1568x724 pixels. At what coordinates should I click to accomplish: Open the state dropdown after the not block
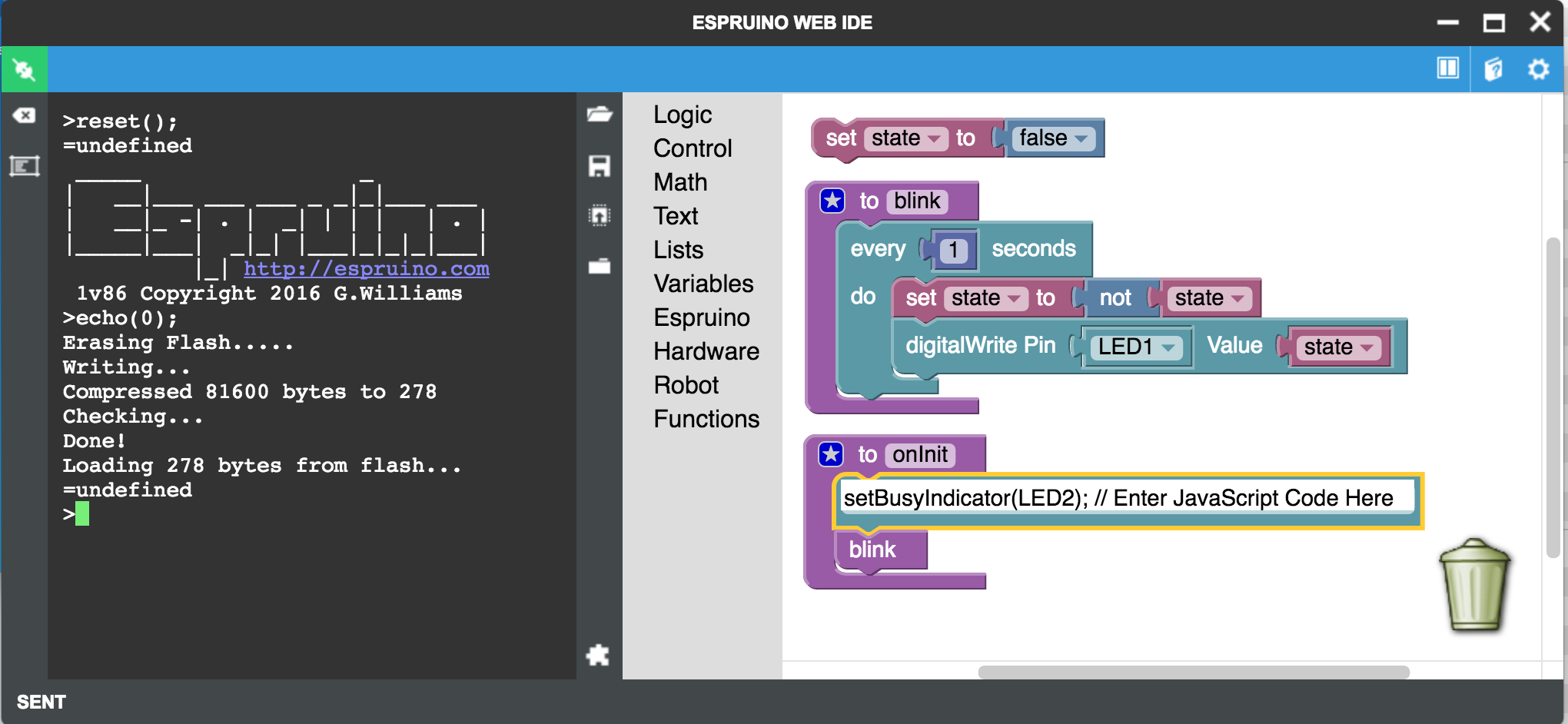pyautogui.click(x=1209, y=298)
